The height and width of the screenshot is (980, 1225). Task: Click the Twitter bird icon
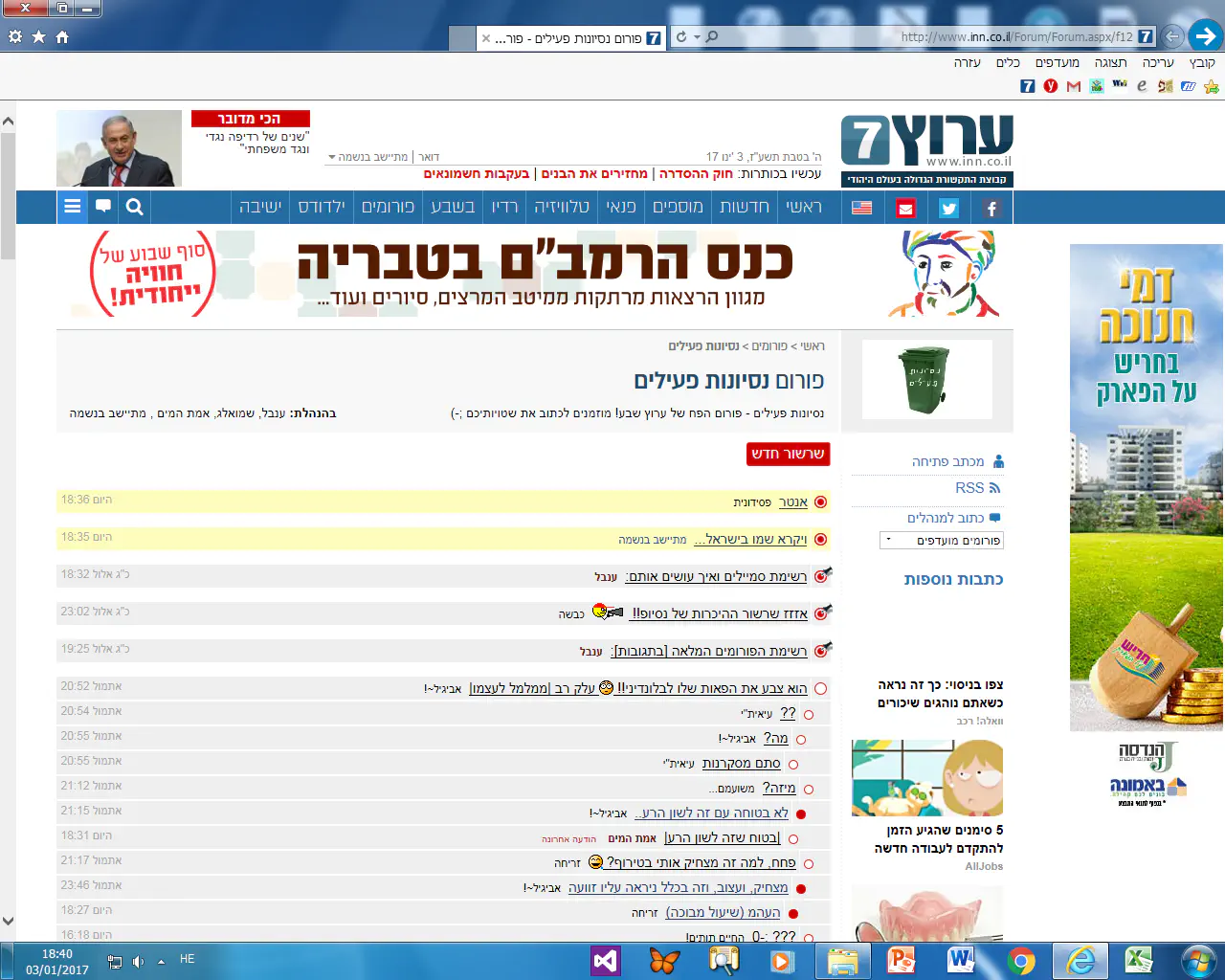click(948, 208)
